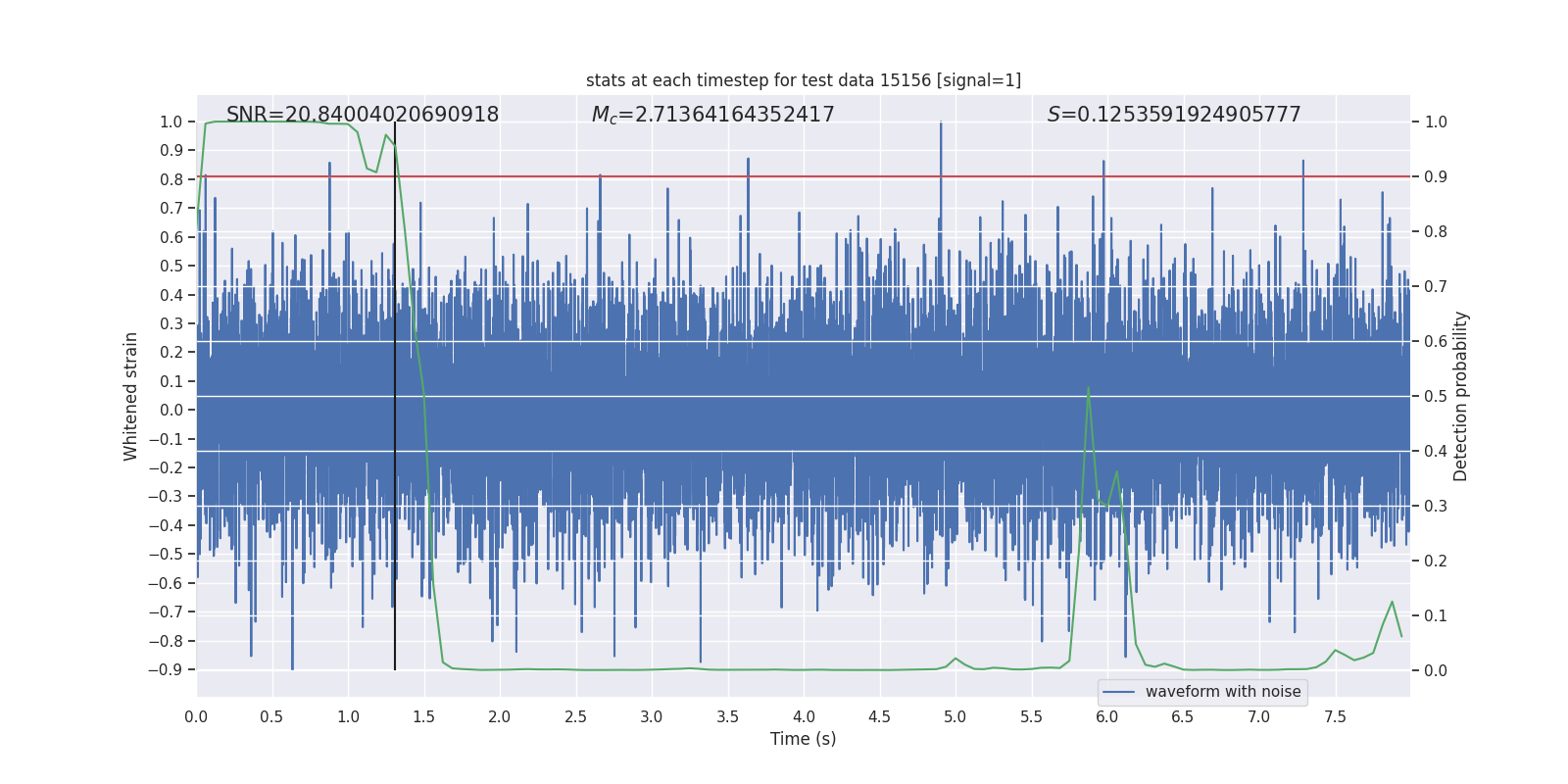Click the 'waveform with noise' legend label
1568x784 pixels.
tap(1222, 692)
